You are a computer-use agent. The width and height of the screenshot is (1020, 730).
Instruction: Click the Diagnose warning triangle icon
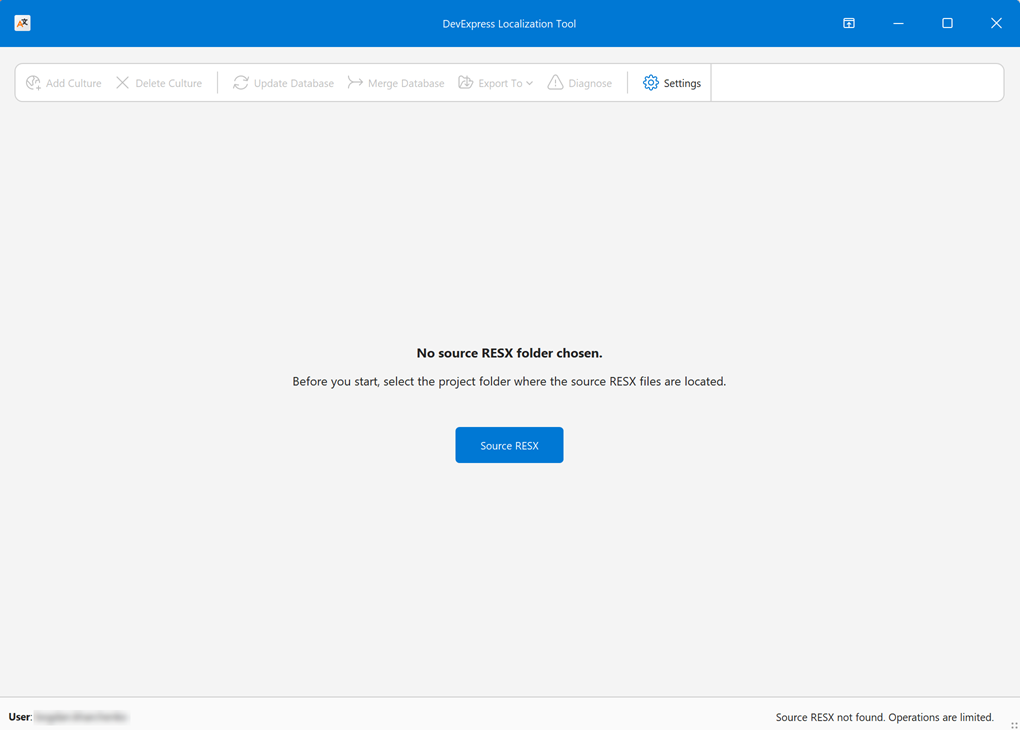(x=555, y=83)
